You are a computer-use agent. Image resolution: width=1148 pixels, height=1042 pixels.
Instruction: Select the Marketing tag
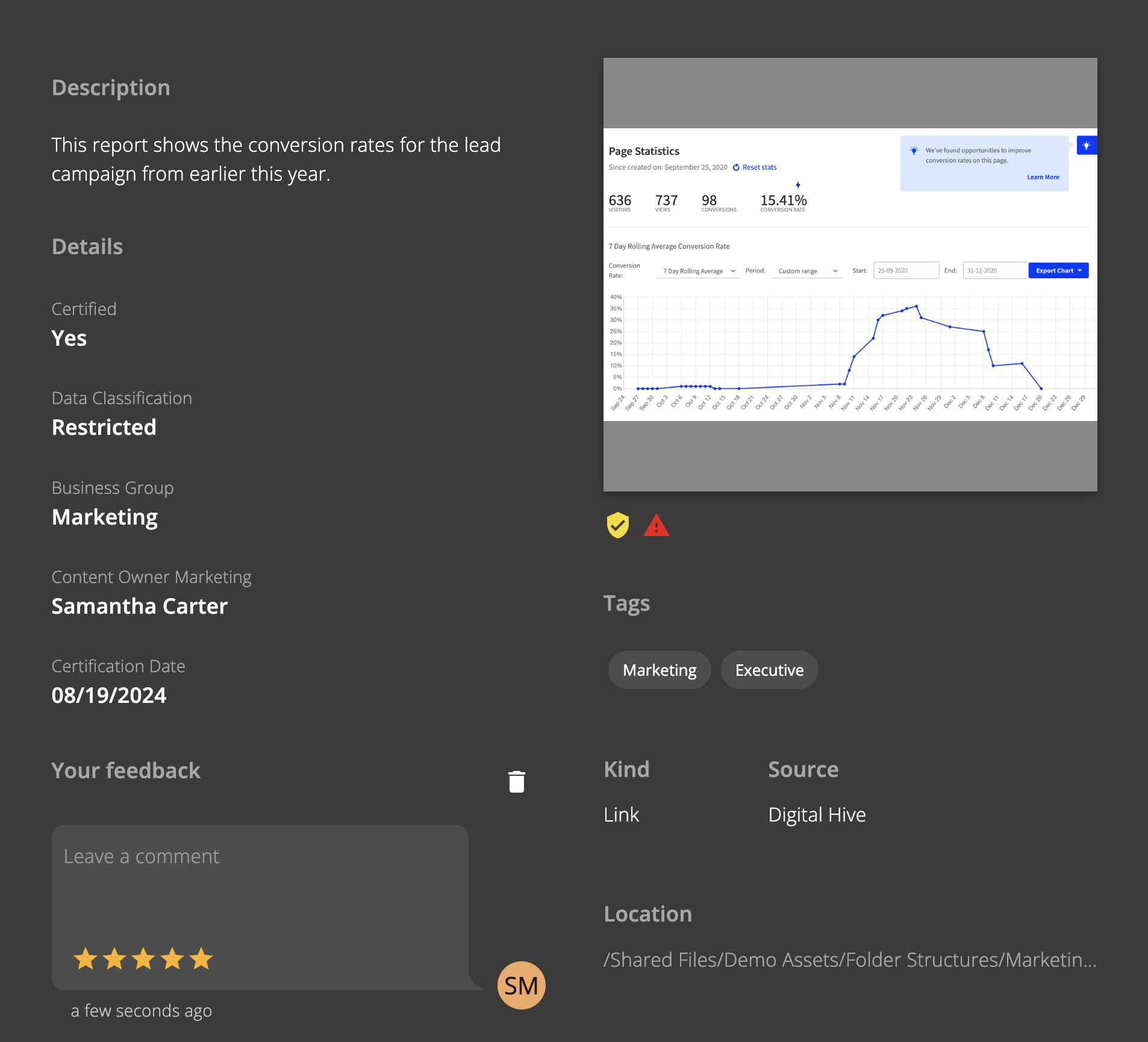point(660,670)
